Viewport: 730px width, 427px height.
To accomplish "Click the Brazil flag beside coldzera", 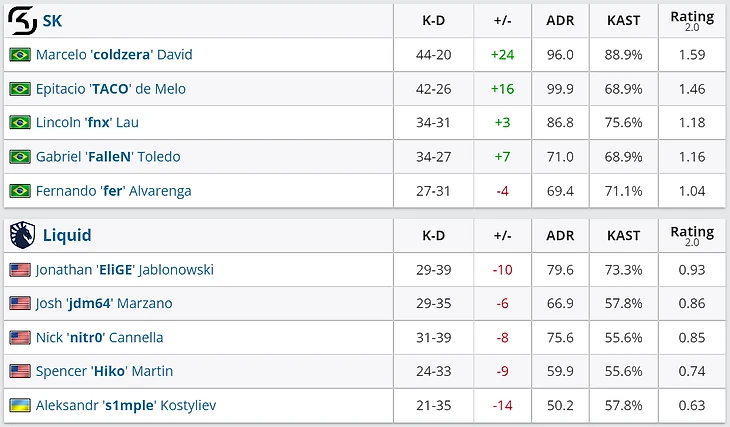I will [x=20, y=54].
